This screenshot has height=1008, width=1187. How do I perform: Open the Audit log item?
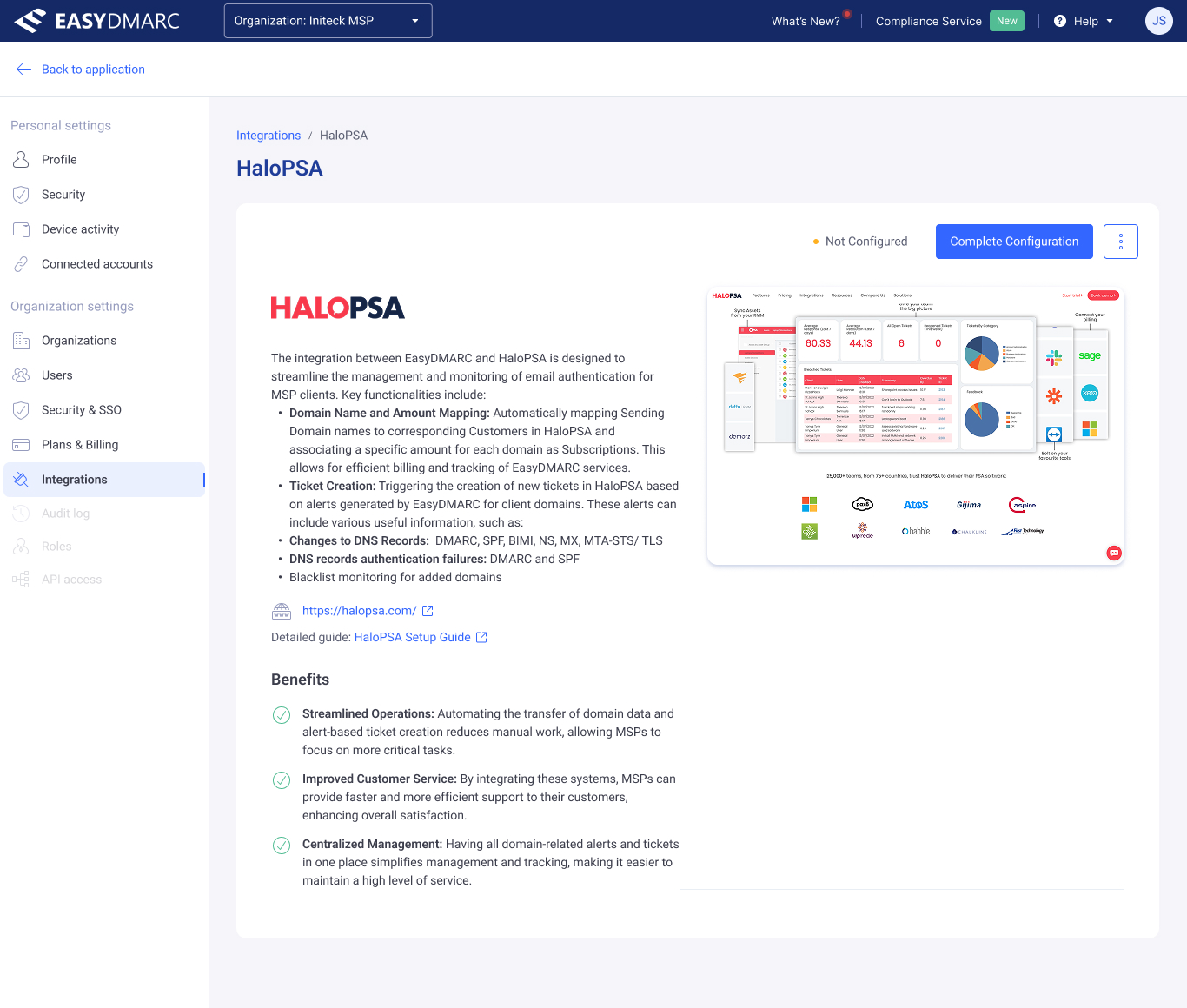66,514
